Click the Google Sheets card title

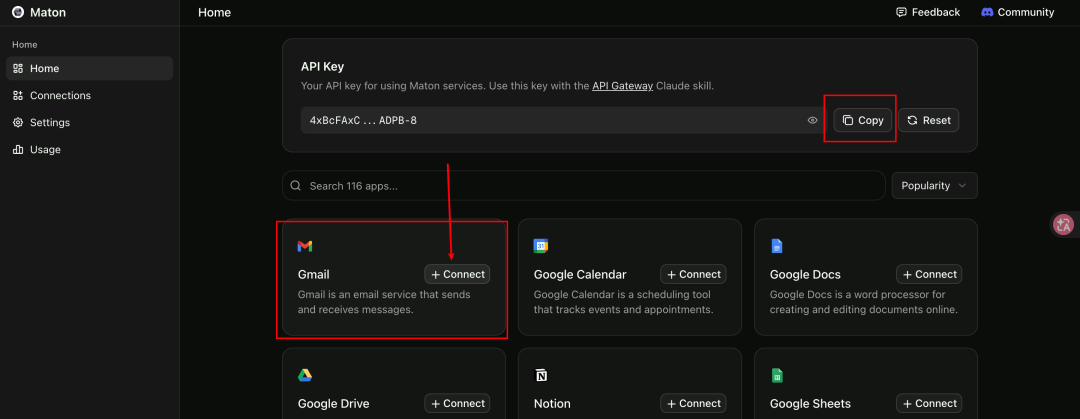[x=810, y=404]
